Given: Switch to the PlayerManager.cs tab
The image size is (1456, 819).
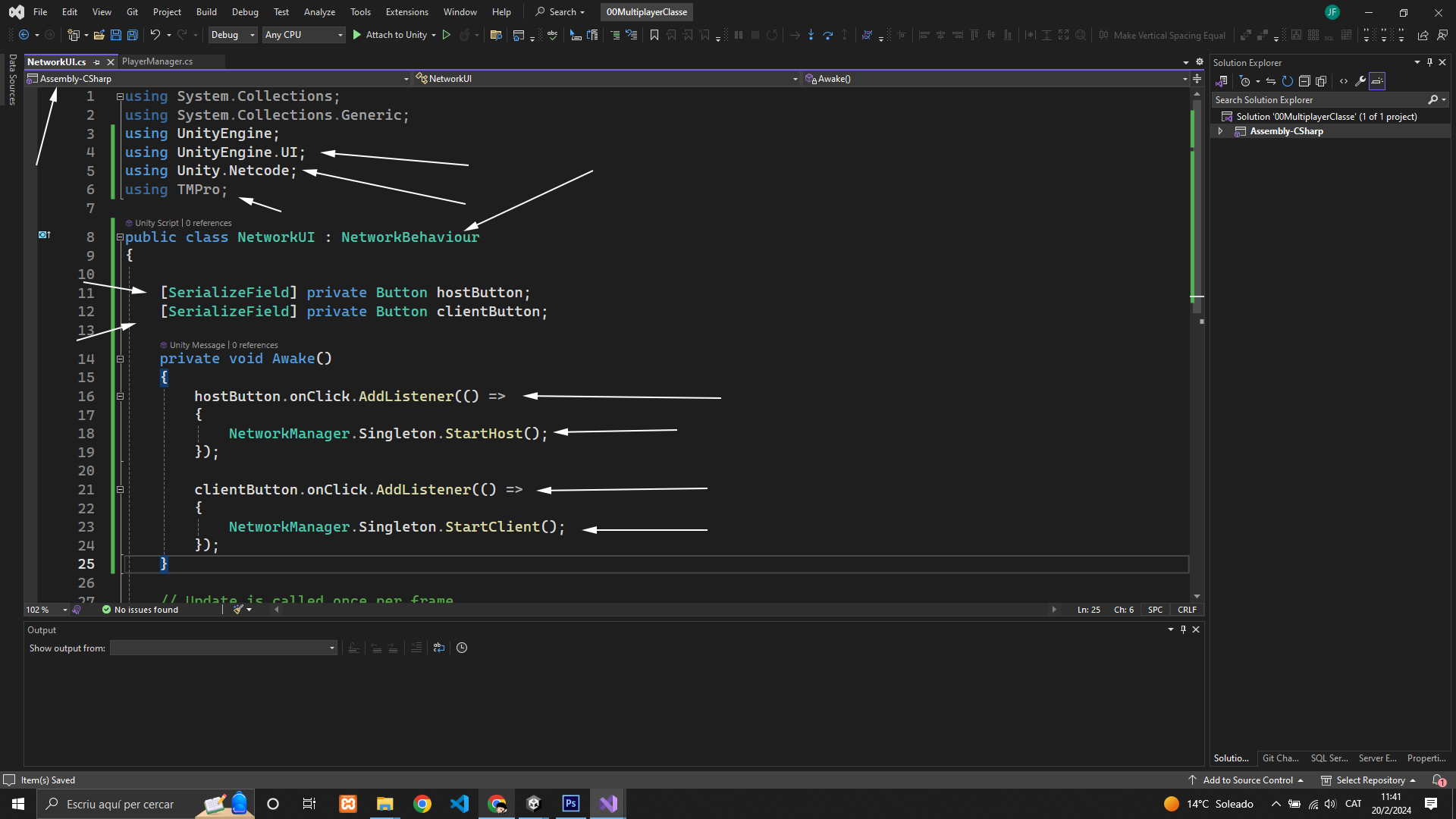Looking at the screenshot, I should (157, 61).
